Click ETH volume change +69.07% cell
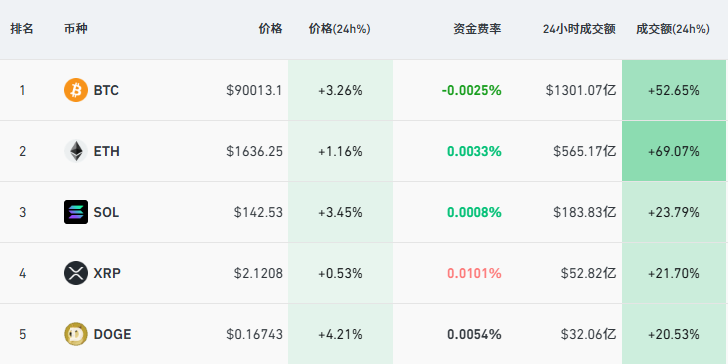The height and width of the screenshot is (364, 728). [674, 151]
